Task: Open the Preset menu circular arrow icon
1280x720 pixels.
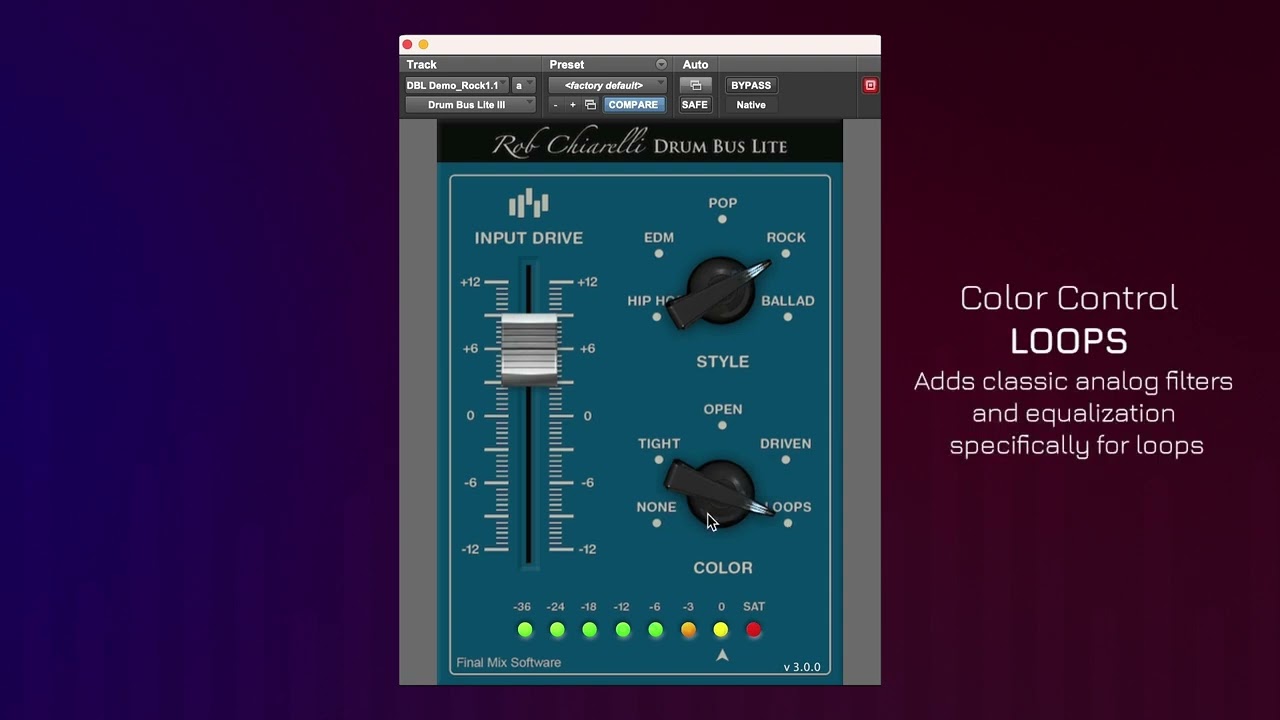Action: coord(661,64)
